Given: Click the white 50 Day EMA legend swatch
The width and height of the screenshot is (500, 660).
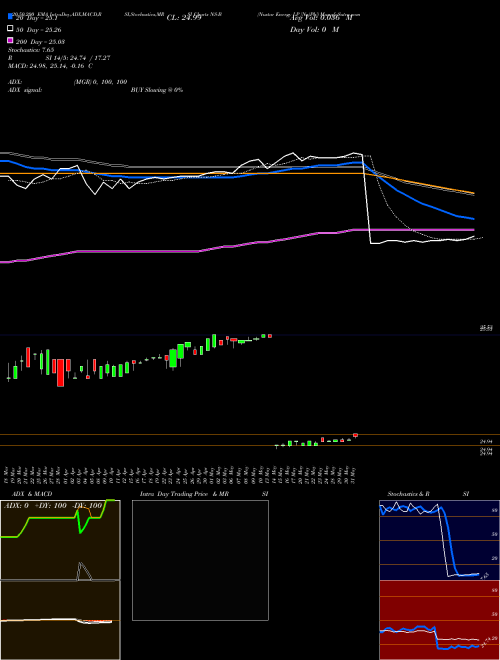Looking at the screenshot, I should [x=10, y=29].
